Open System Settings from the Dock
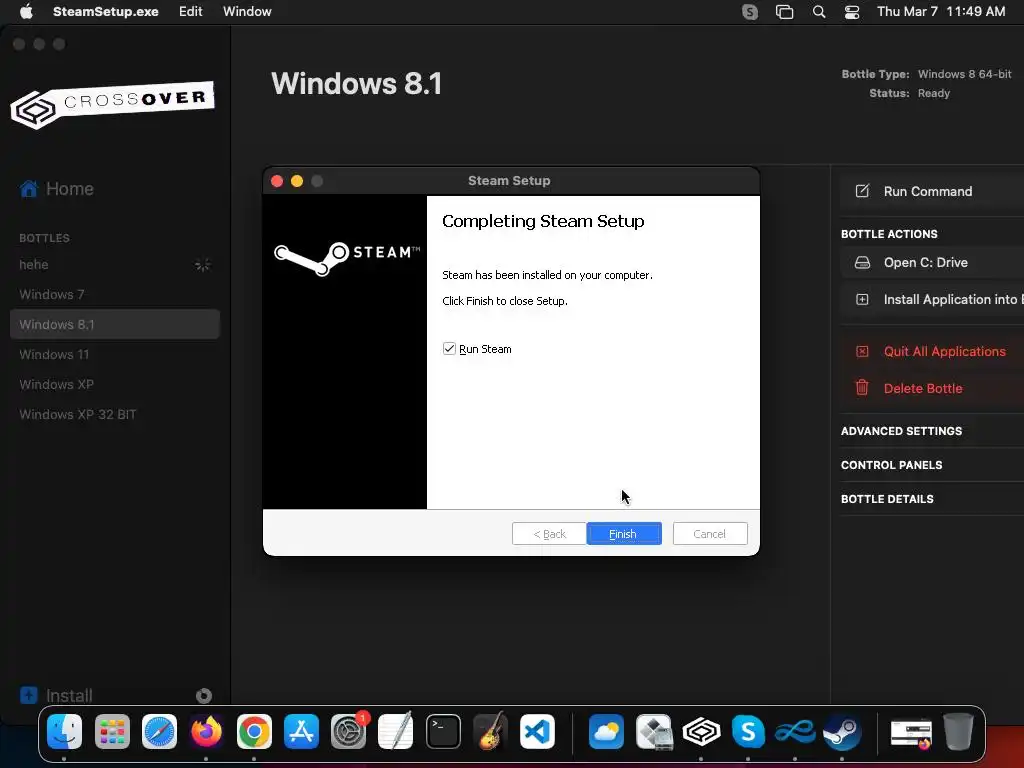This screenshot has height=768, width=1024. point(349,731)
